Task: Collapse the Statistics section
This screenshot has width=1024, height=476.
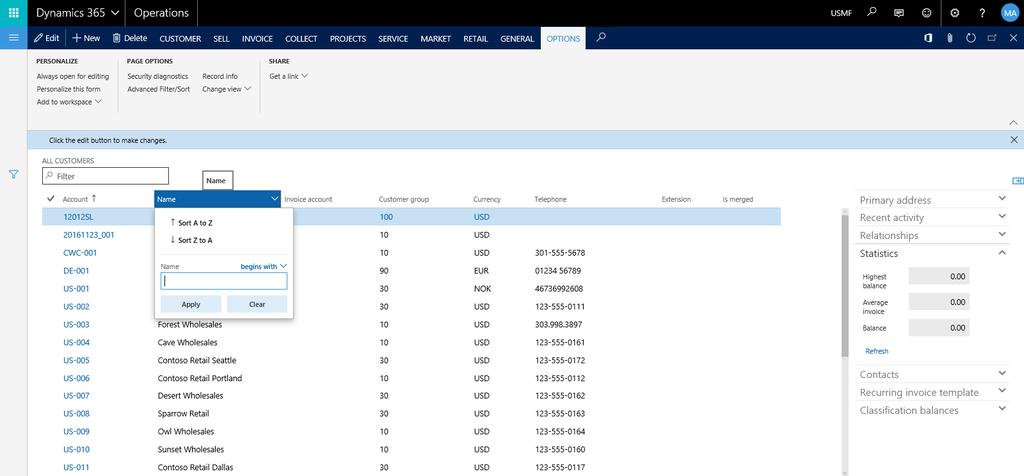Action: click(931, 253)
